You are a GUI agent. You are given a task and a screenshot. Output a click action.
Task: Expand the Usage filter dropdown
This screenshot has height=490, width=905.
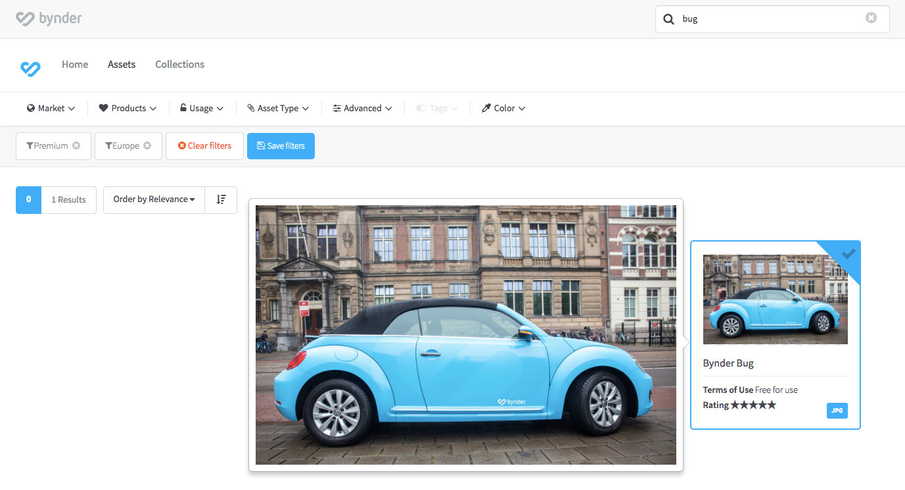(x=201, y=108)
